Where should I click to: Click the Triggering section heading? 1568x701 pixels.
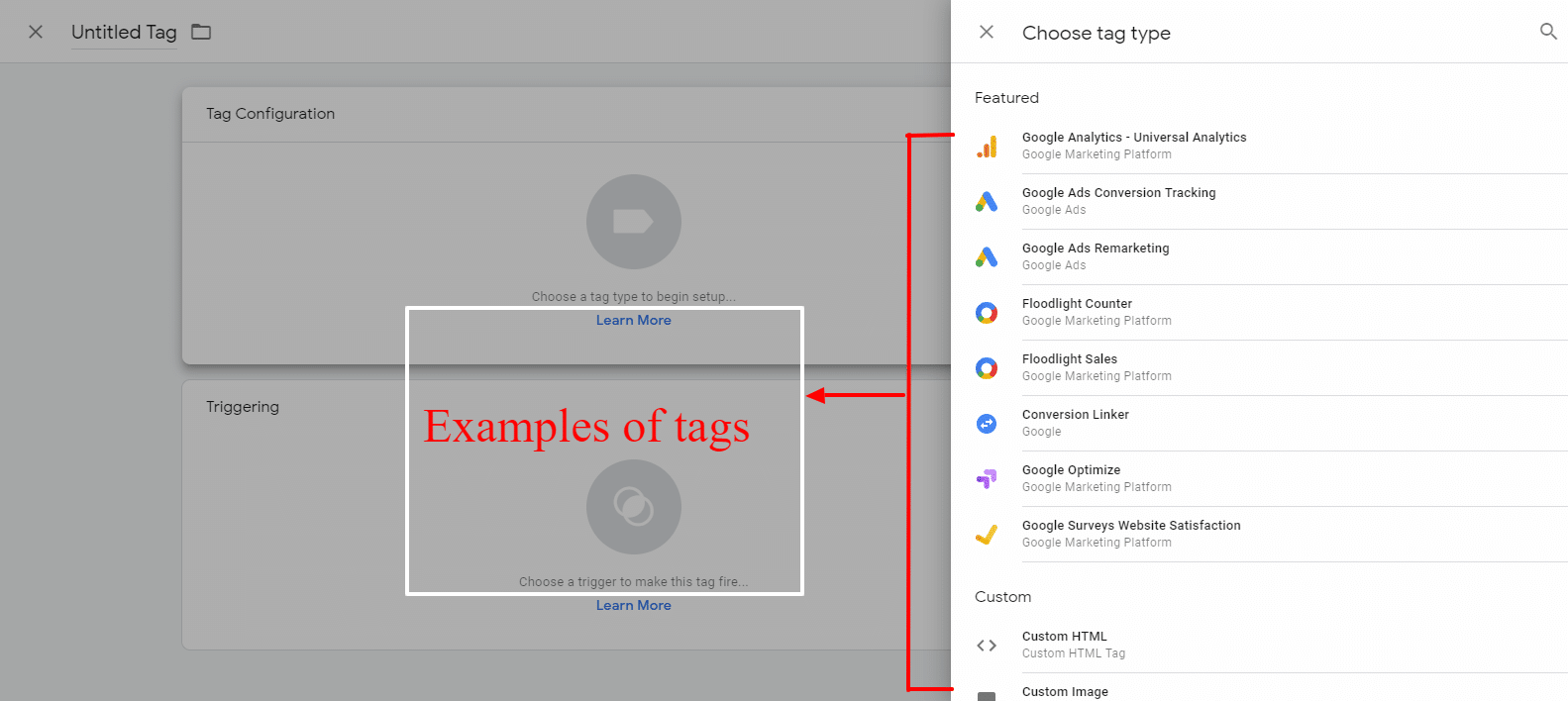pyautogui.click(x=243, y=407)
